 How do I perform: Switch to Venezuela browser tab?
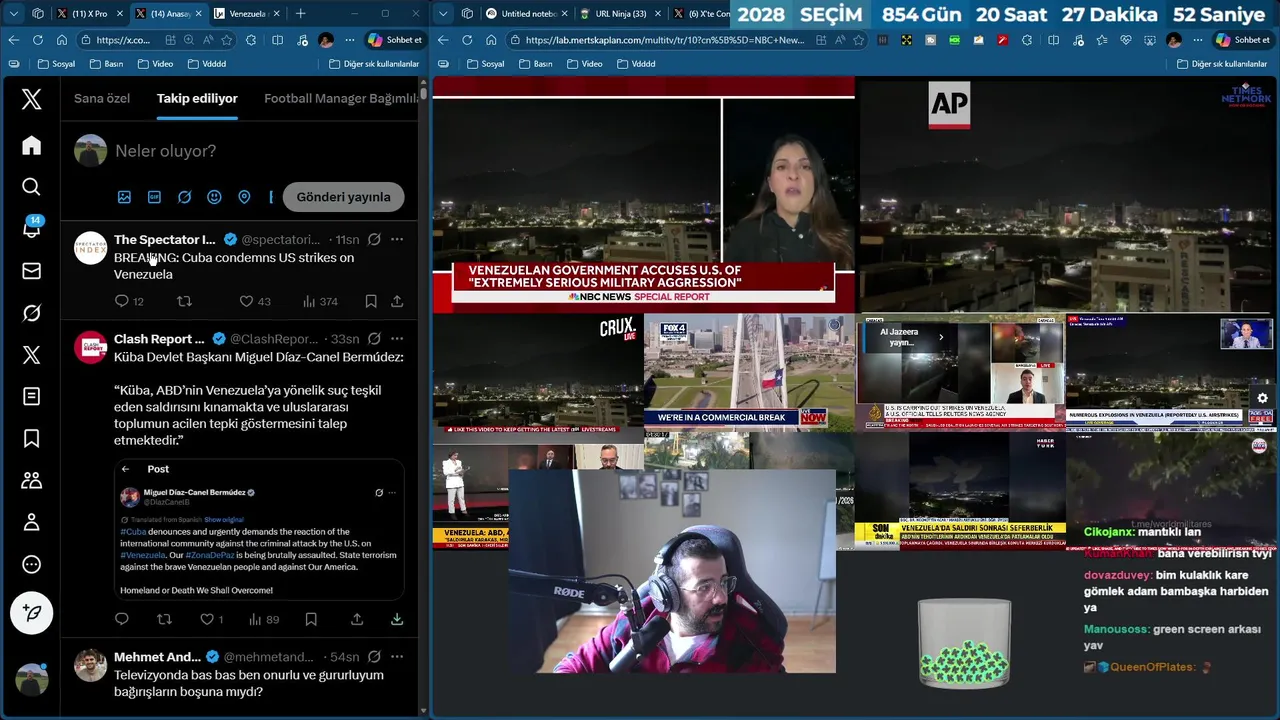coord(247,14)
